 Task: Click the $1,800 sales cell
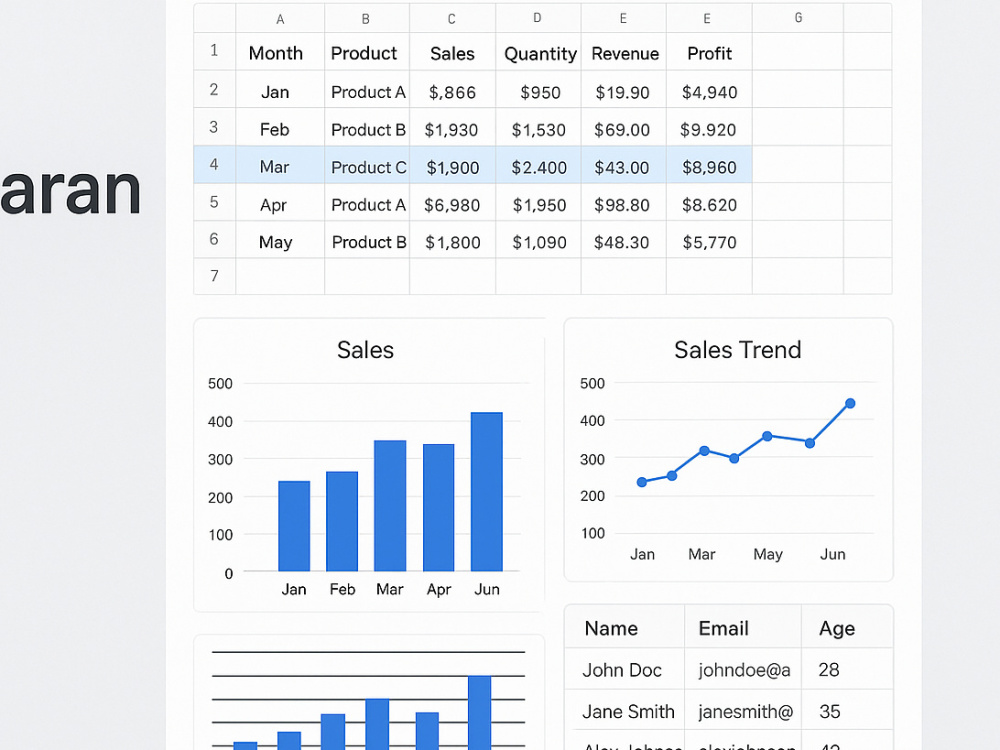[452, 240]
